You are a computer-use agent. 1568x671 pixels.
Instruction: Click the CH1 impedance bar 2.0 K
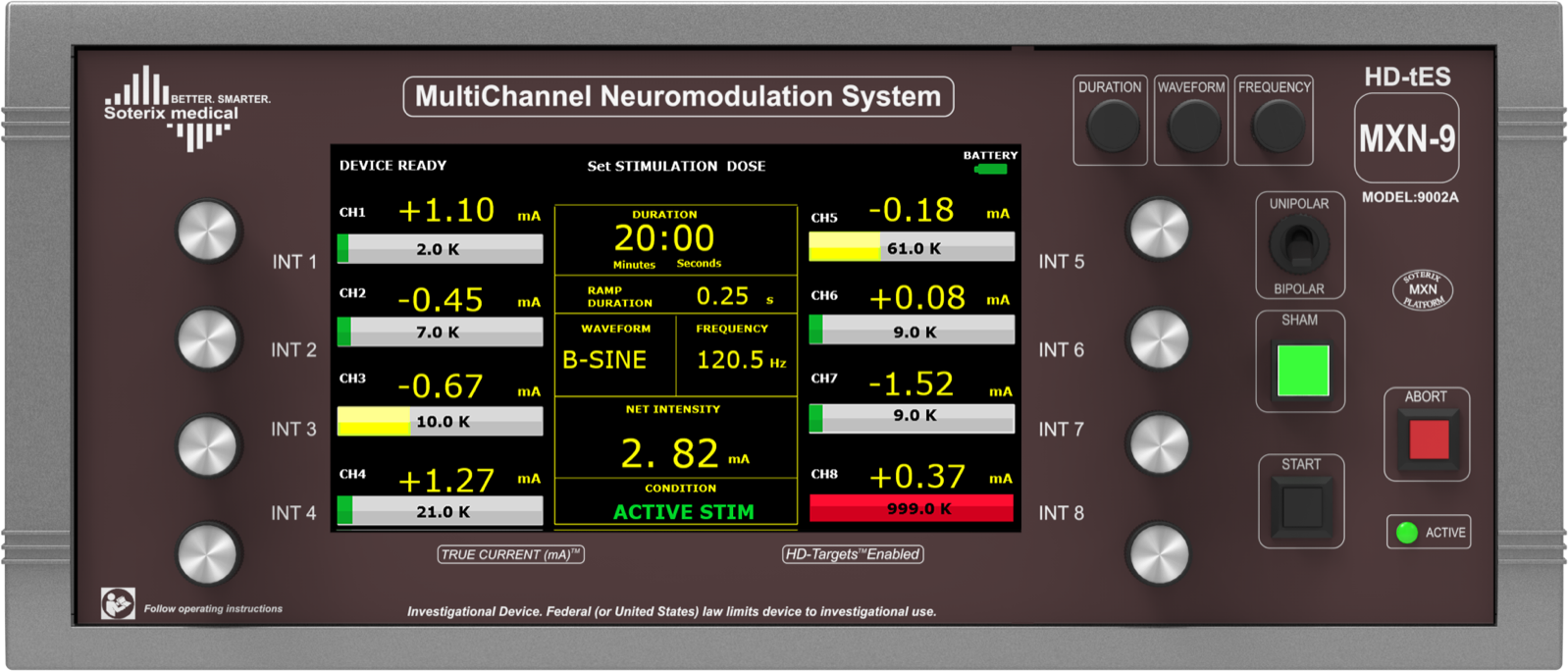pyautogui.click(x=440, y=249)
